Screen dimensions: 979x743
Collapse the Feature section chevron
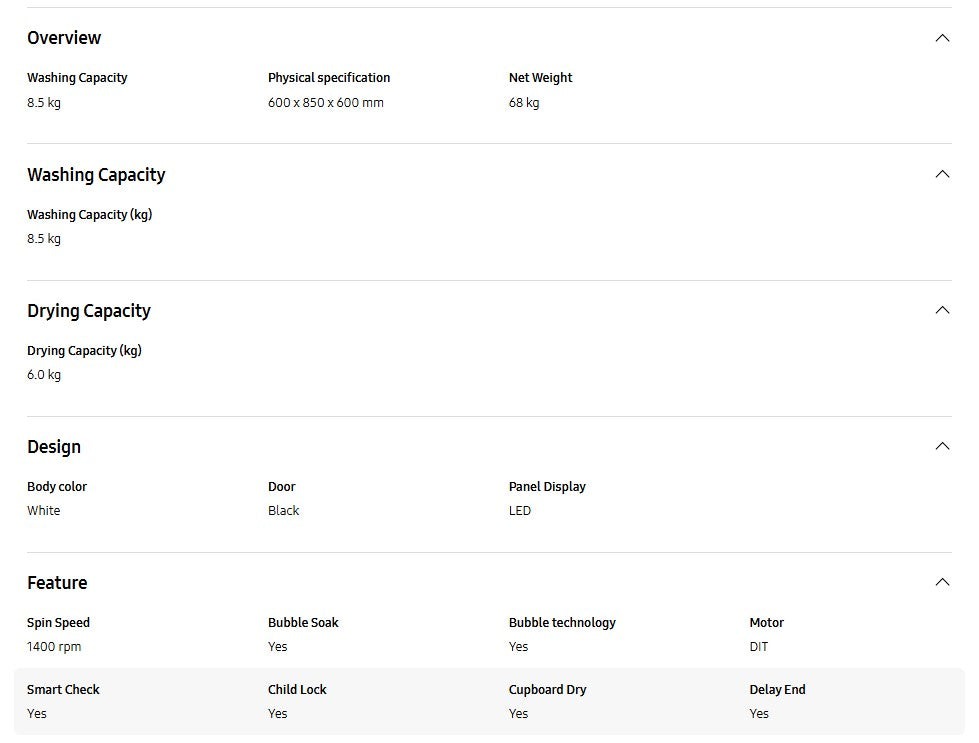(x=941, y=582)
